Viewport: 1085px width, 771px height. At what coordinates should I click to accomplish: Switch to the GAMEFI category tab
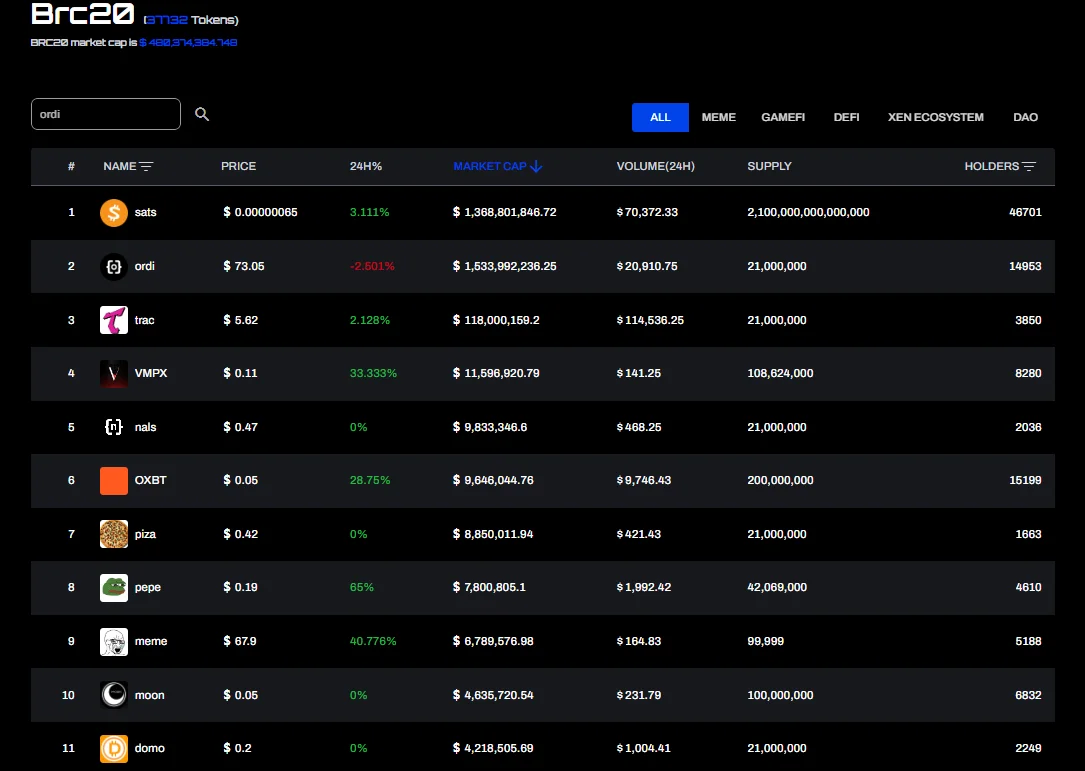(x=783, y=117)
